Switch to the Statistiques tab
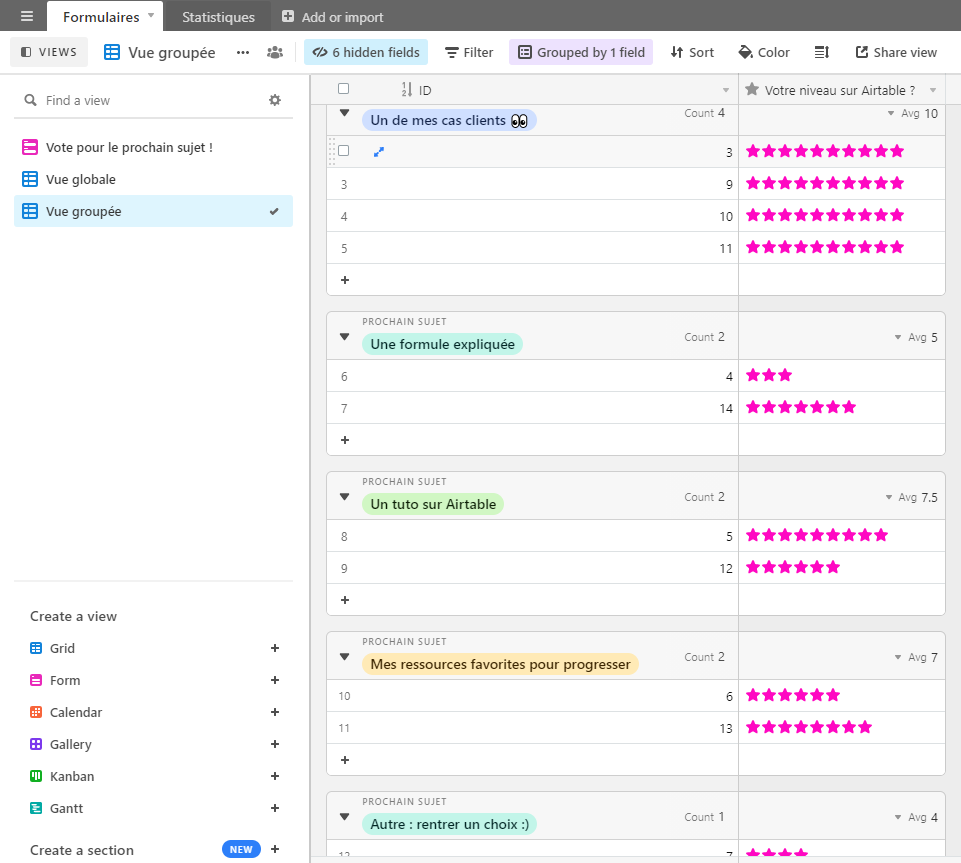Viewport: 961px width, 863px height. 218,17
